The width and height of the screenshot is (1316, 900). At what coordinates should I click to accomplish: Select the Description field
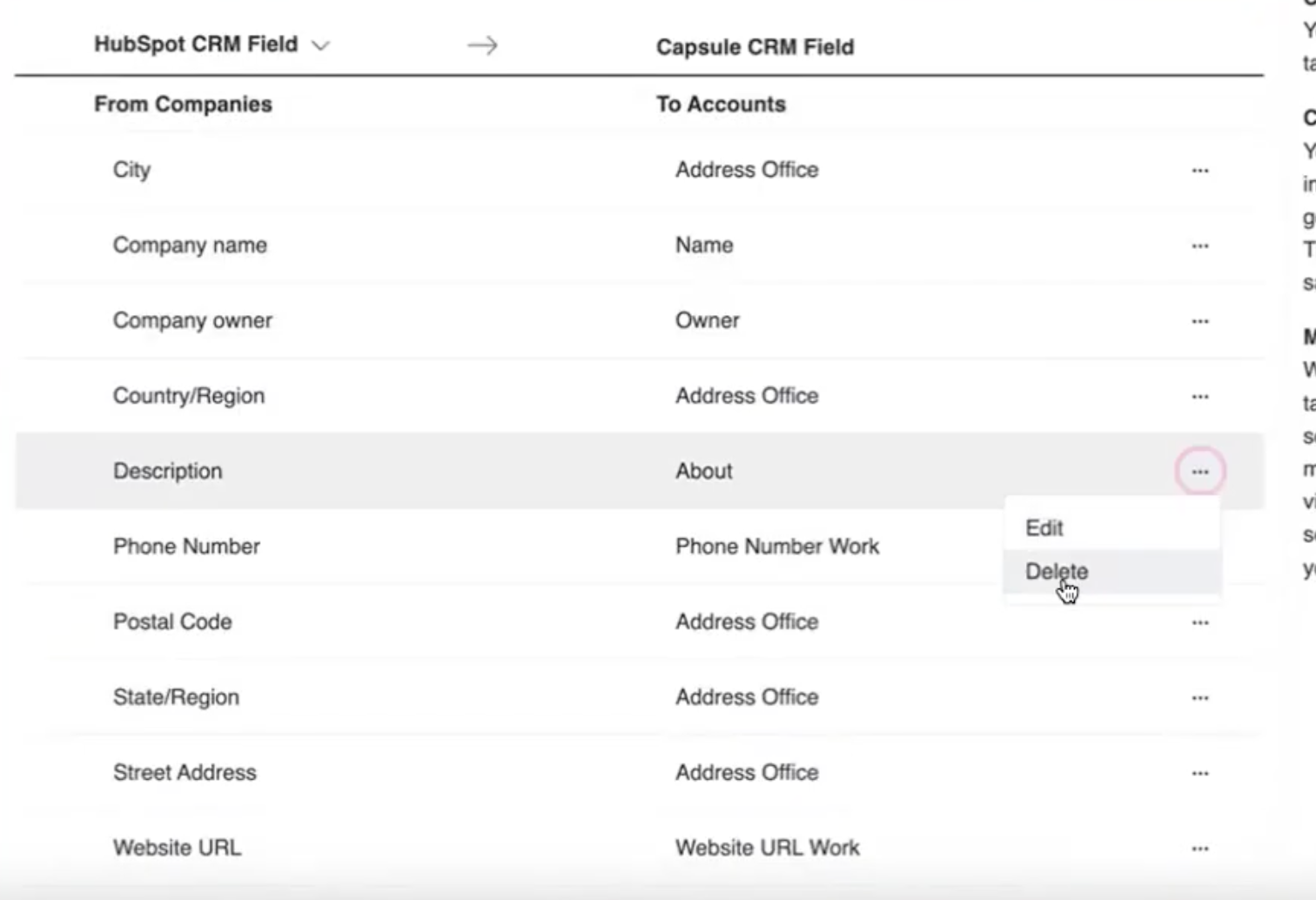[168, 471]
